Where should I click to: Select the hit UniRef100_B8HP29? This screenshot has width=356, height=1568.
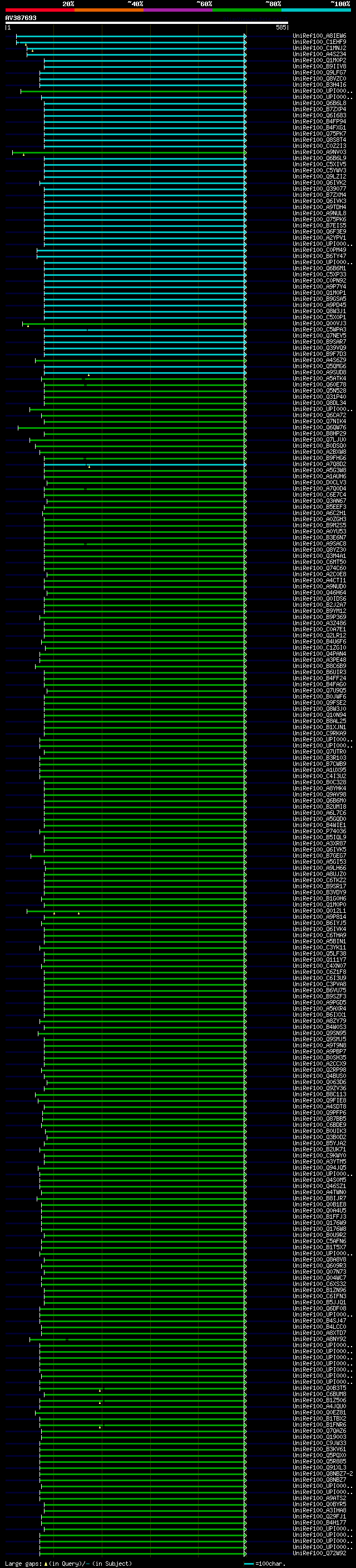[319, 433]
